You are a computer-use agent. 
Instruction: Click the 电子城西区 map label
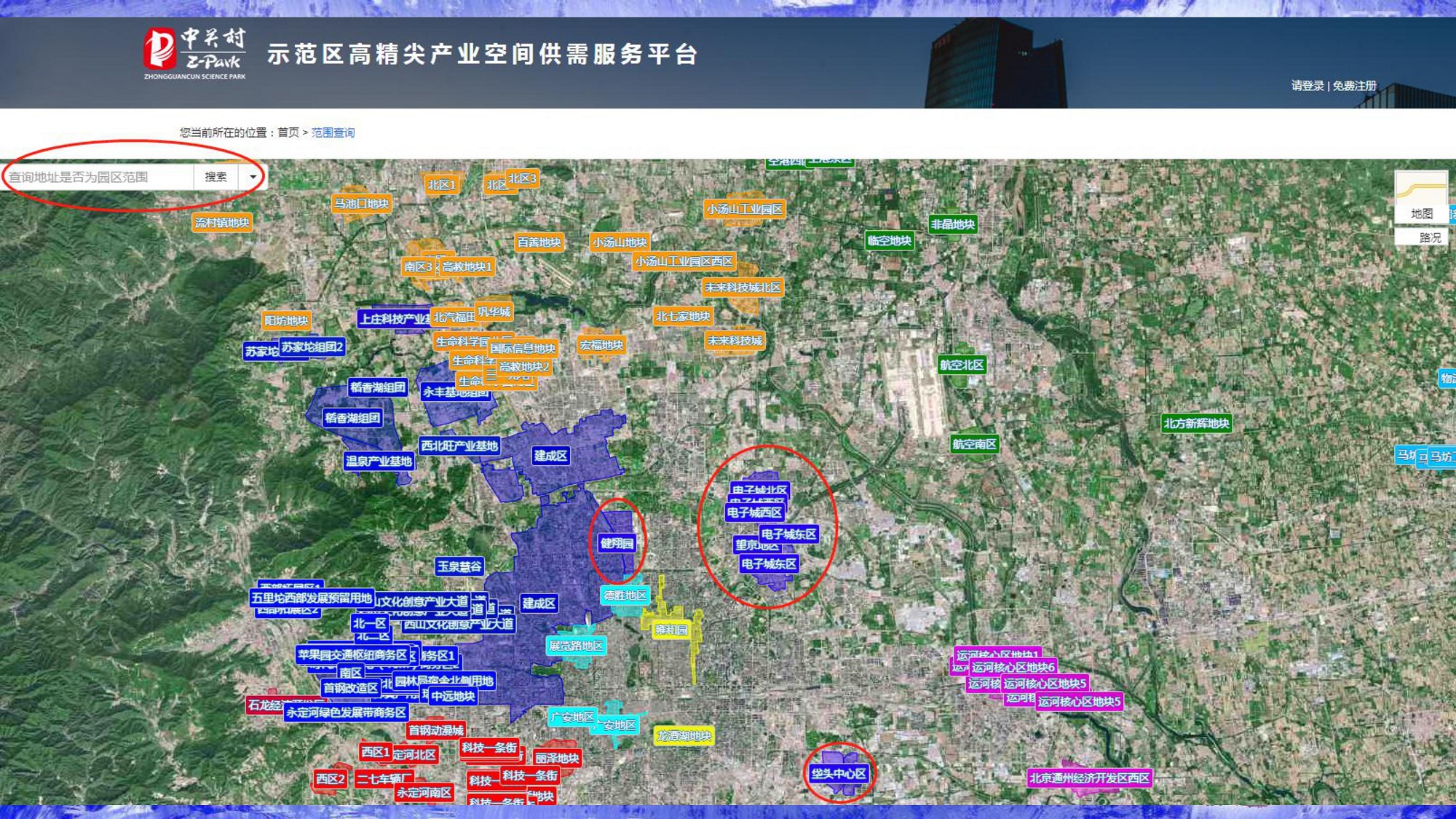pos(754,513)
